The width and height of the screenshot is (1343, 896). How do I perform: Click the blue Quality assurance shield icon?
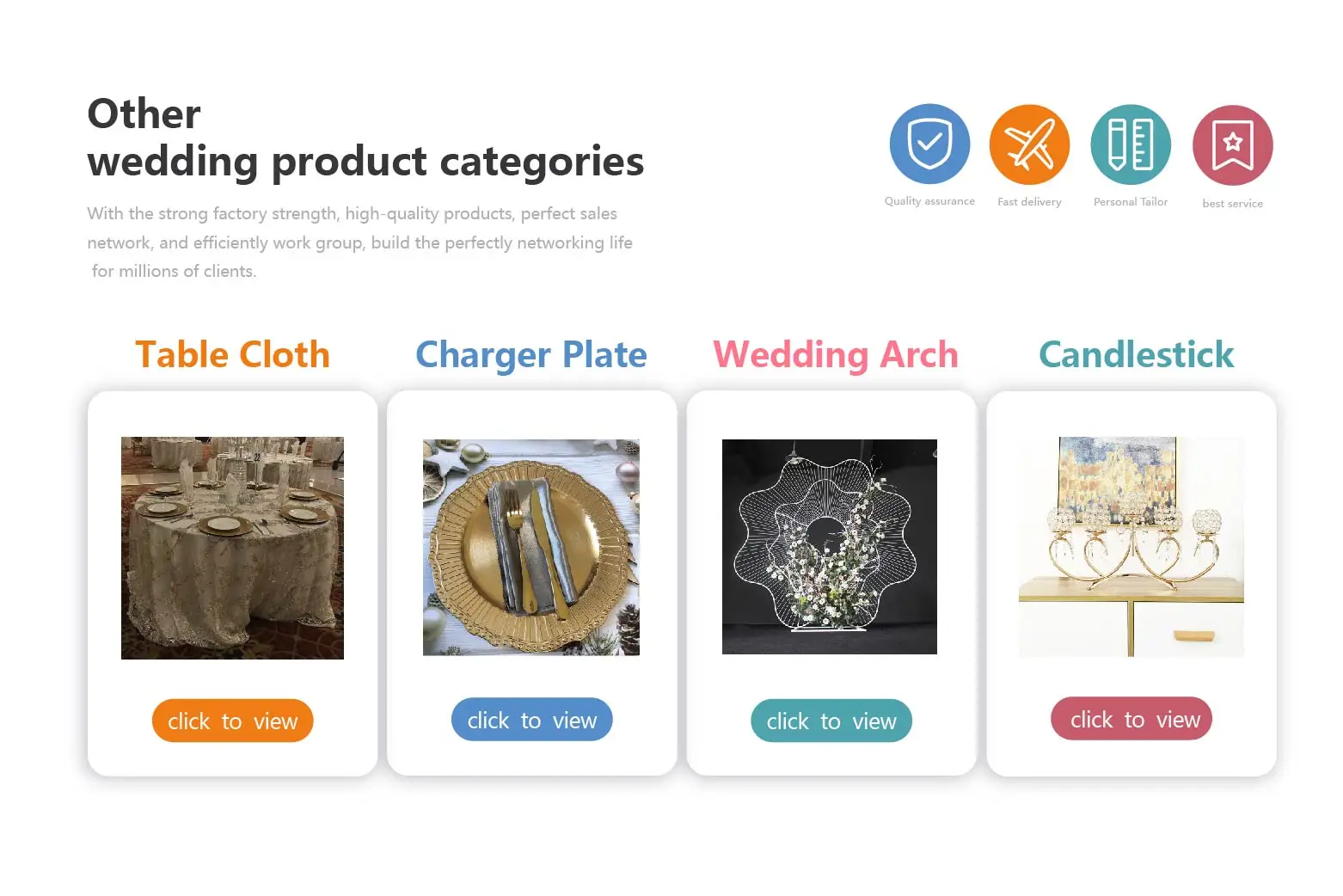(929, 144)
